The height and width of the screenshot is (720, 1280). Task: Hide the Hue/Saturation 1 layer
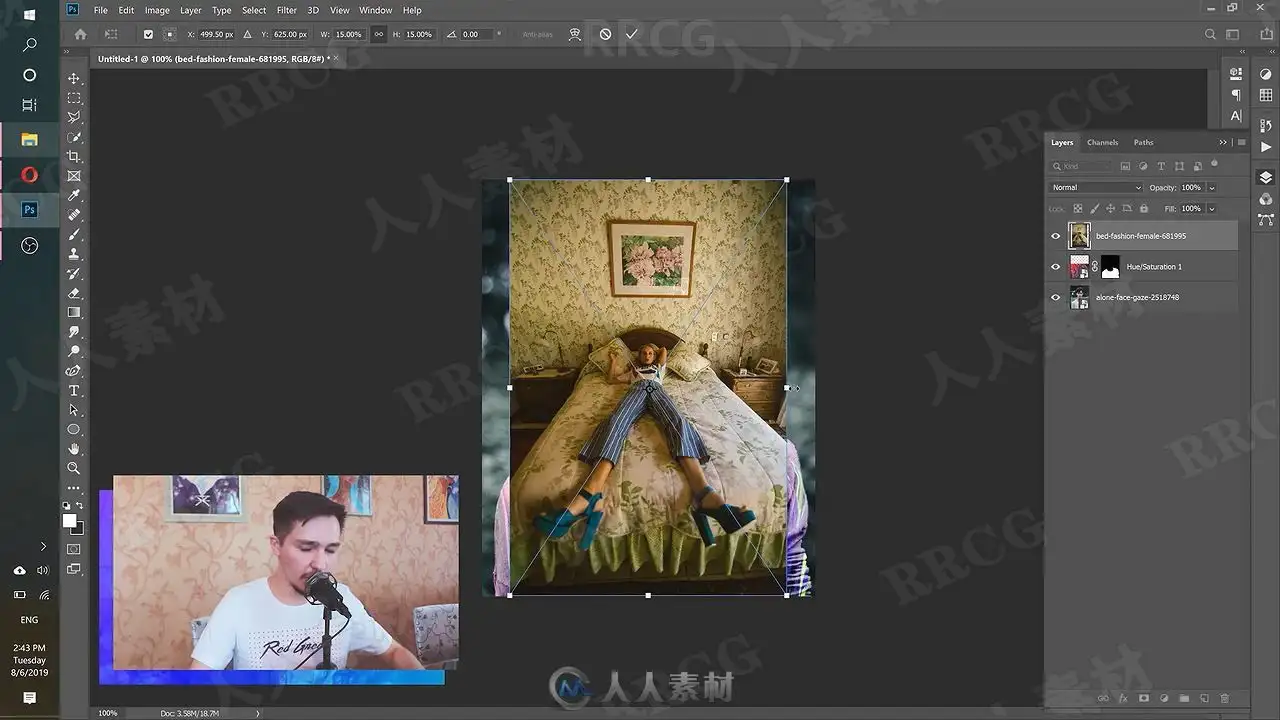click(1055, 267)
